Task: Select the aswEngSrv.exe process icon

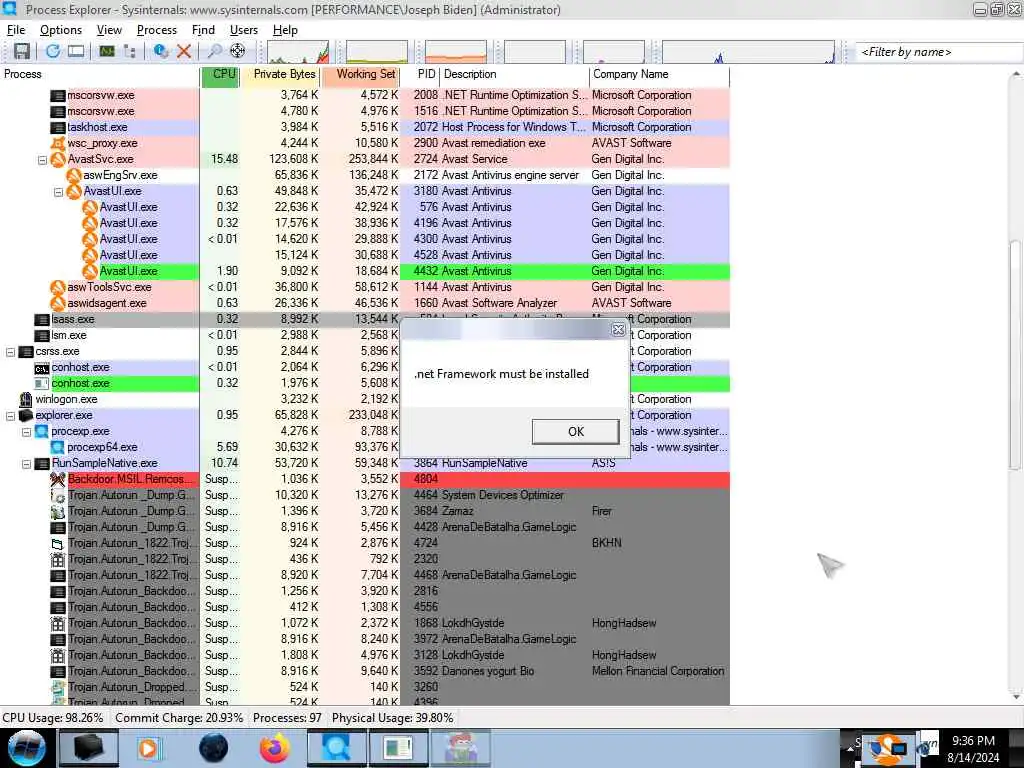Action: pyautogui.click(x=74, y=175)
